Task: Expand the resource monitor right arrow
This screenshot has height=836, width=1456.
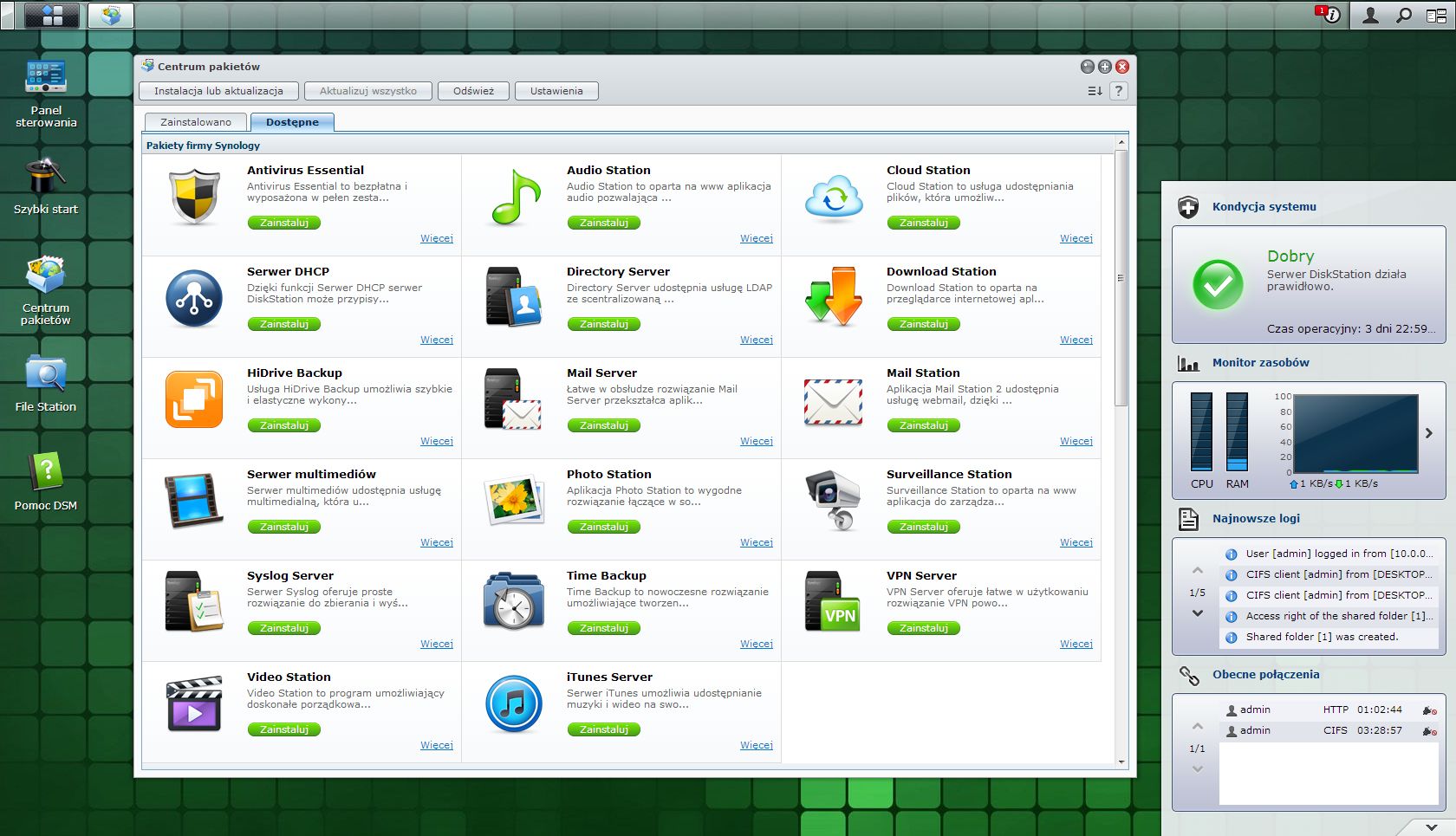Action: point(1429,433)
